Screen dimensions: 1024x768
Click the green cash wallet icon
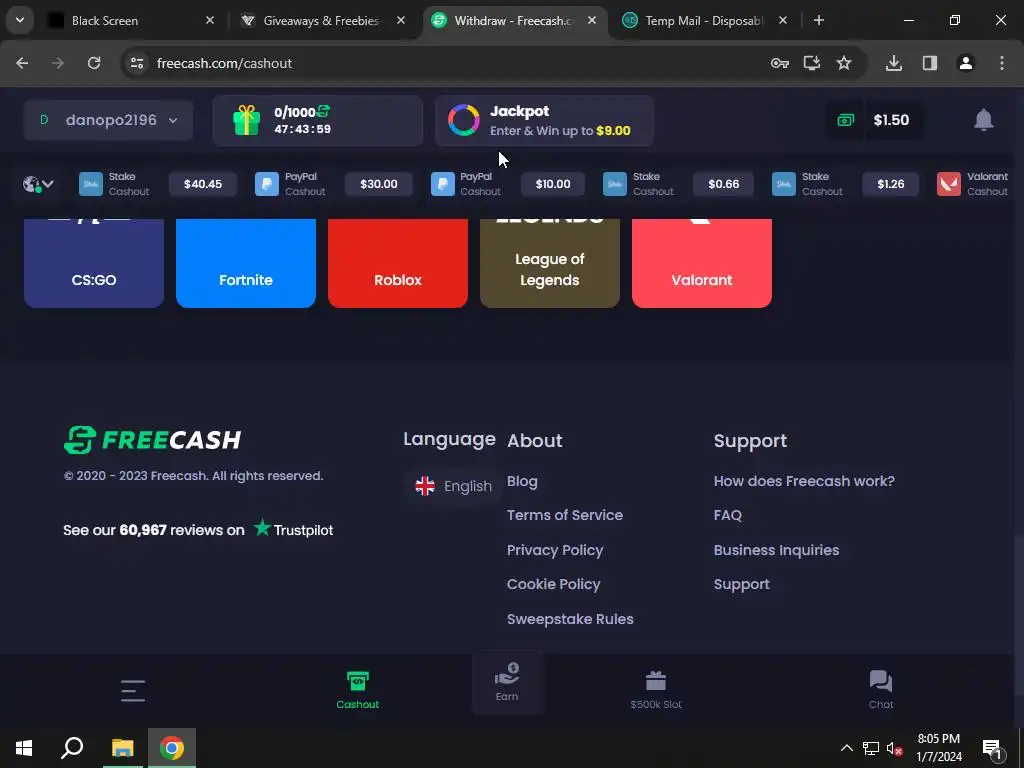[x=846, y=120]
